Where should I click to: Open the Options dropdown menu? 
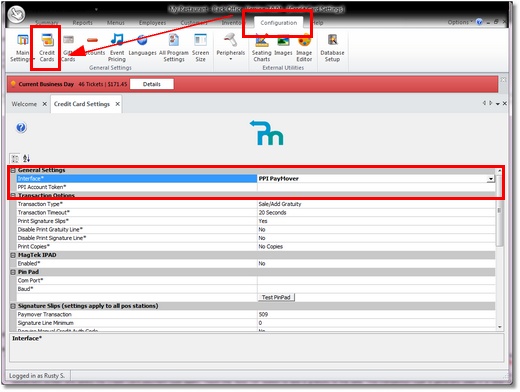(x=460, y=22)
